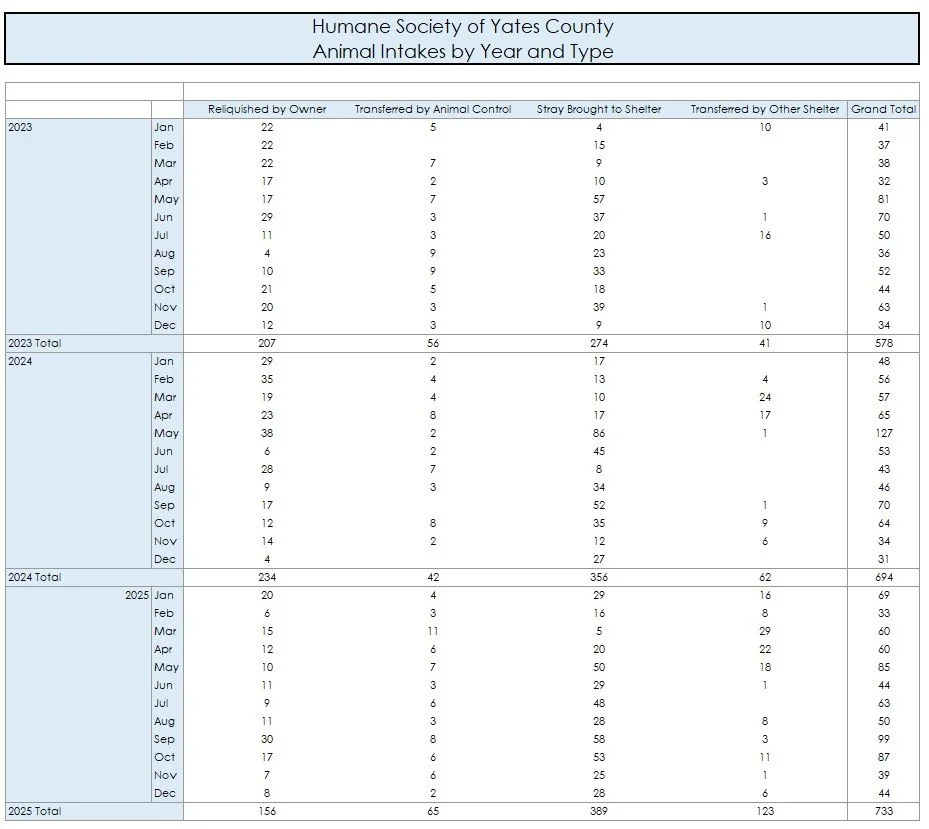
Task: Select the 2023 Jun grand total 70
Action: (x=883, y=217)
